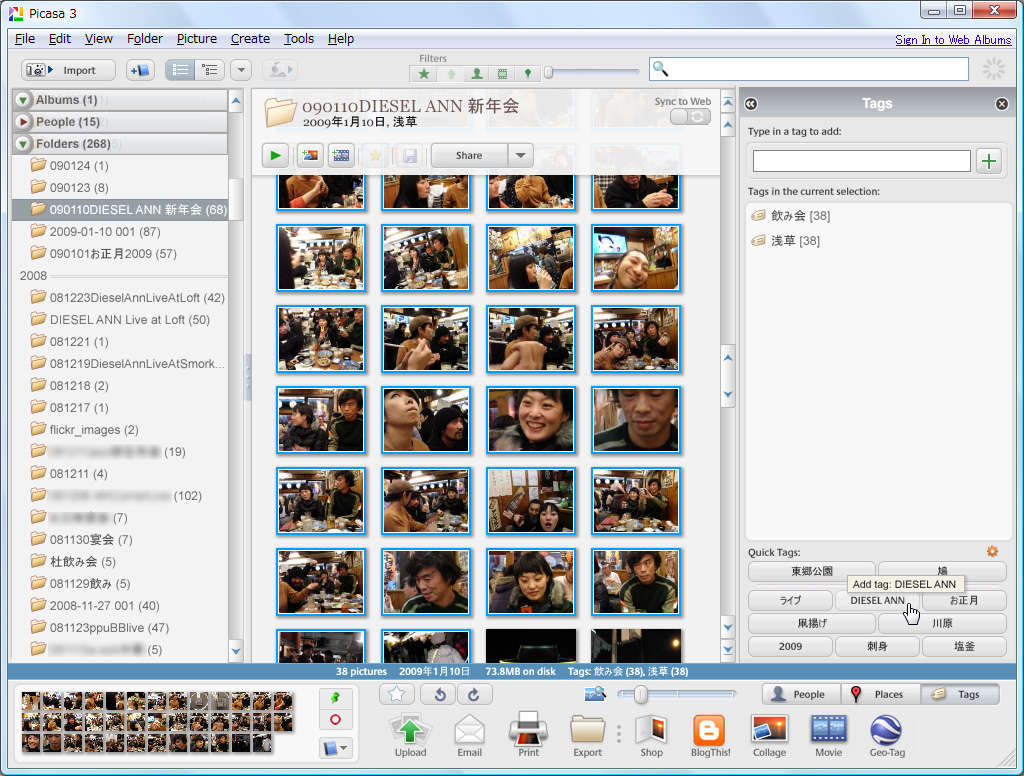1024x776 pixels.
Task: Open the Tags panel tab
Action: pos(959,694)
